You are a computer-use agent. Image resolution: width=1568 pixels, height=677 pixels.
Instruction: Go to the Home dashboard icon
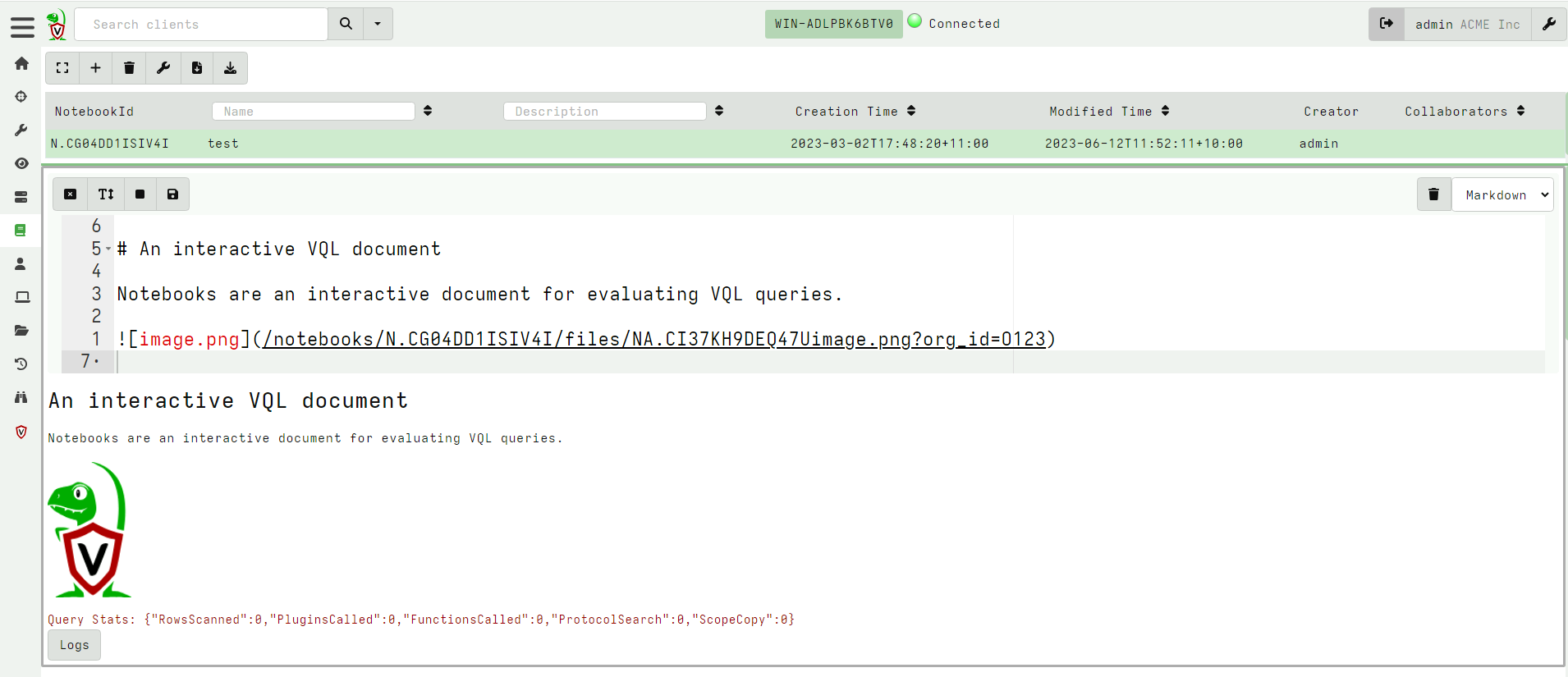(21, 63)
